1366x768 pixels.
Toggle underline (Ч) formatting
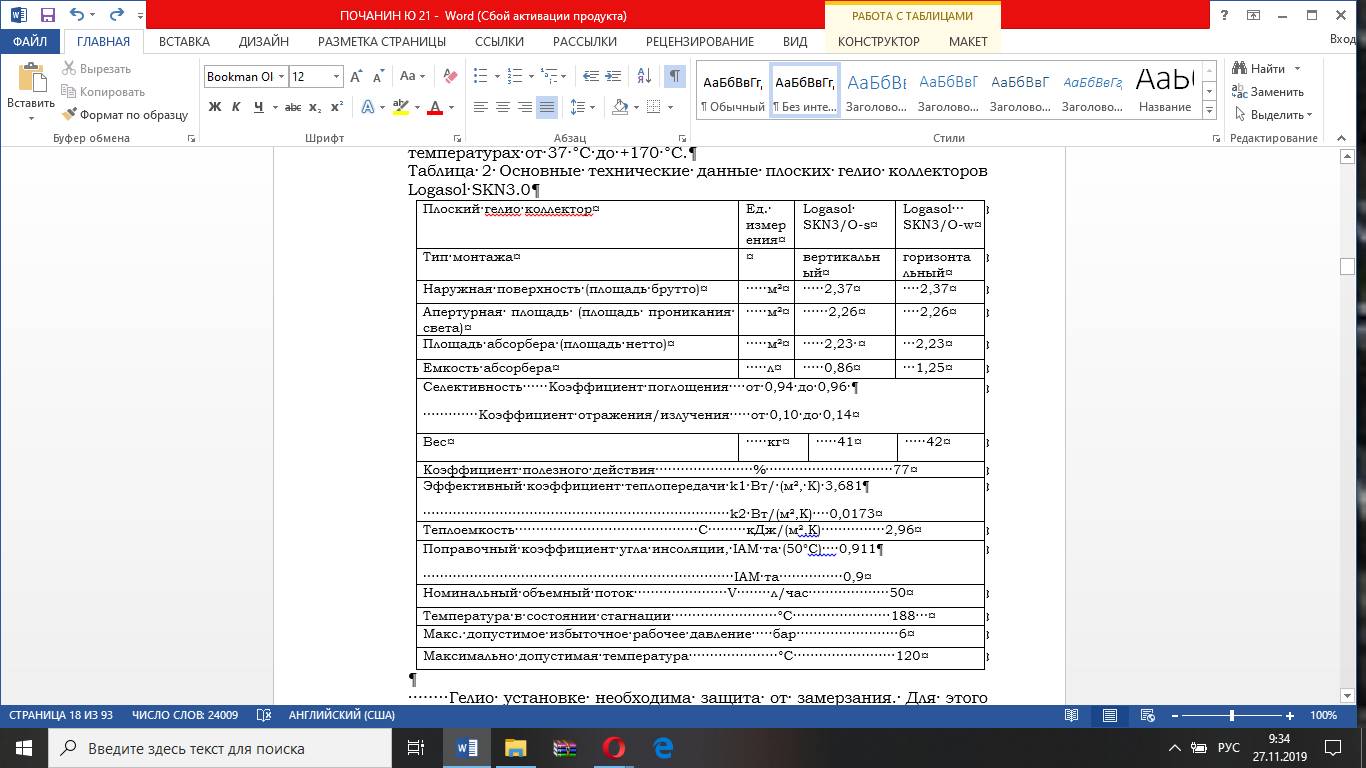click(x=259, y=107)
